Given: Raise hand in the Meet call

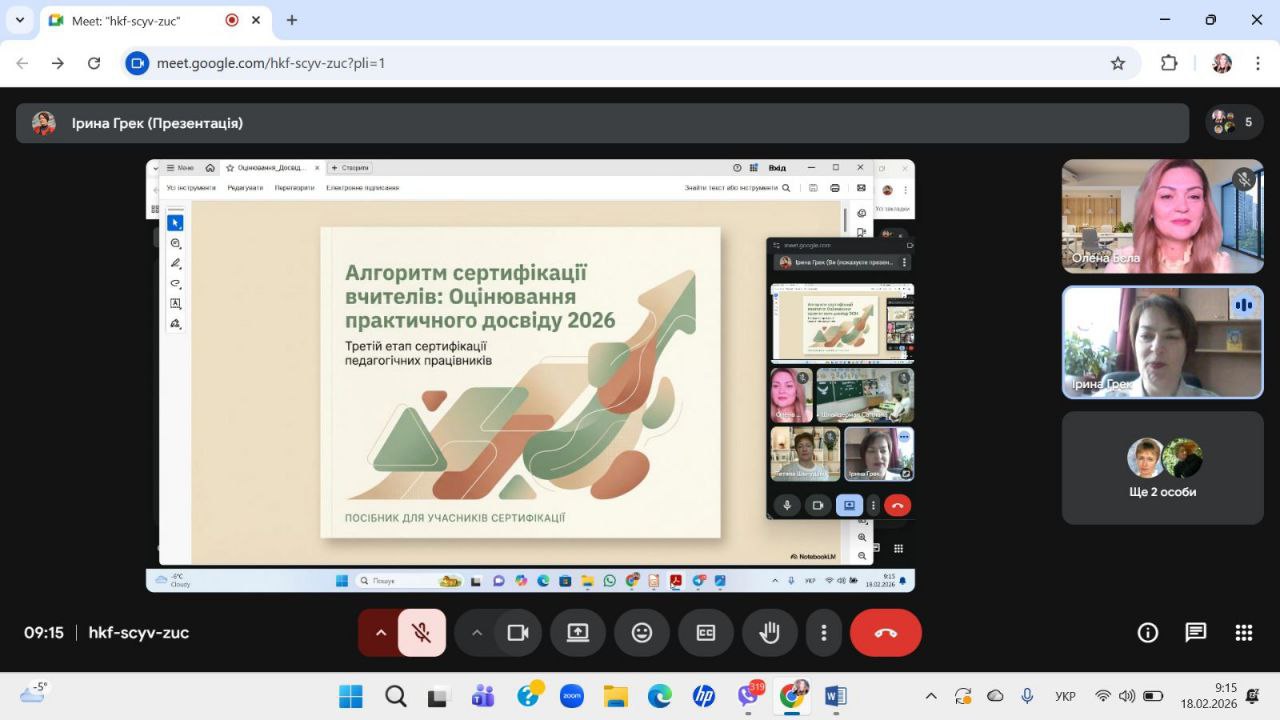Looking at the screenshot, I should click(769, 632).
